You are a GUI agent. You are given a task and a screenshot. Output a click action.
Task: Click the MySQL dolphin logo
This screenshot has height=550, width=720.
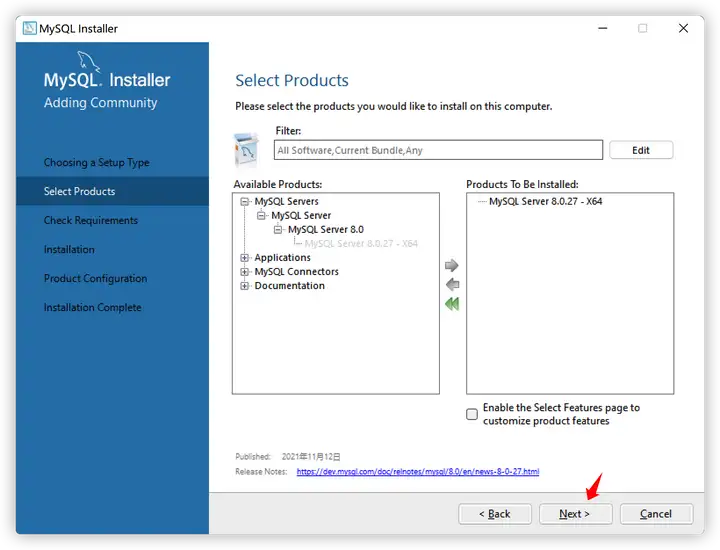tap(88, 61)
